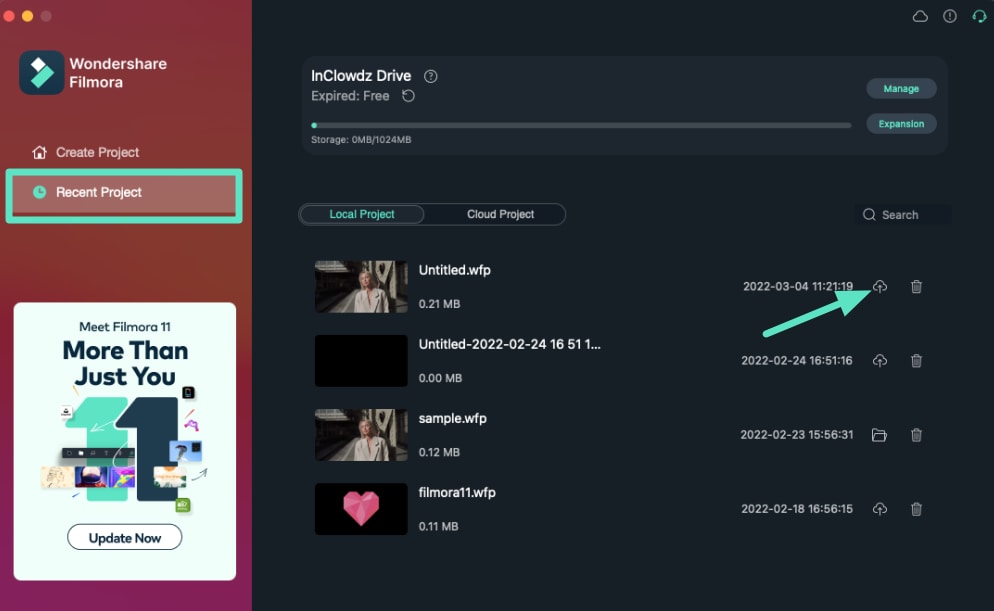
Task: Click the InClowdz Drive title
Action: point(361,76)
